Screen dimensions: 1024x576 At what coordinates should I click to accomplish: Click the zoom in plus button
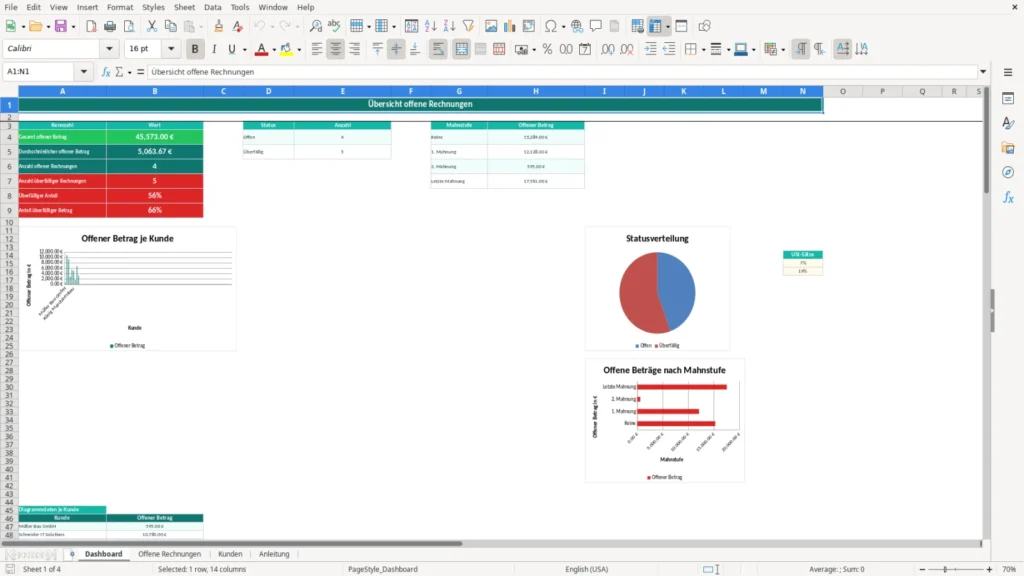click(989, 569)
